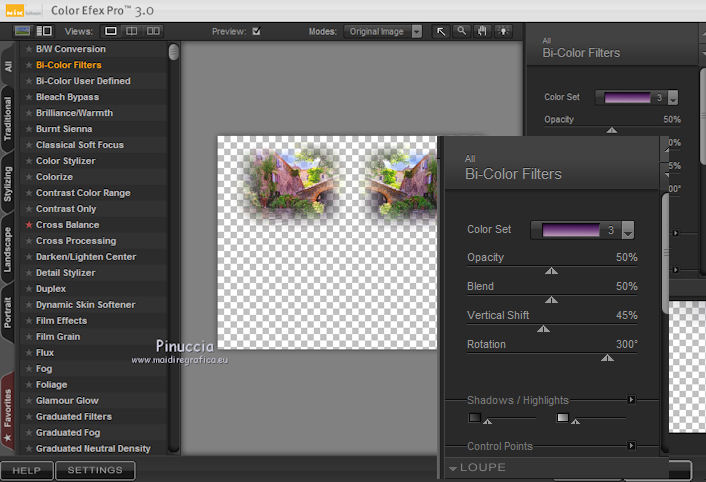Select the split preview view

(x=131, y=31)
